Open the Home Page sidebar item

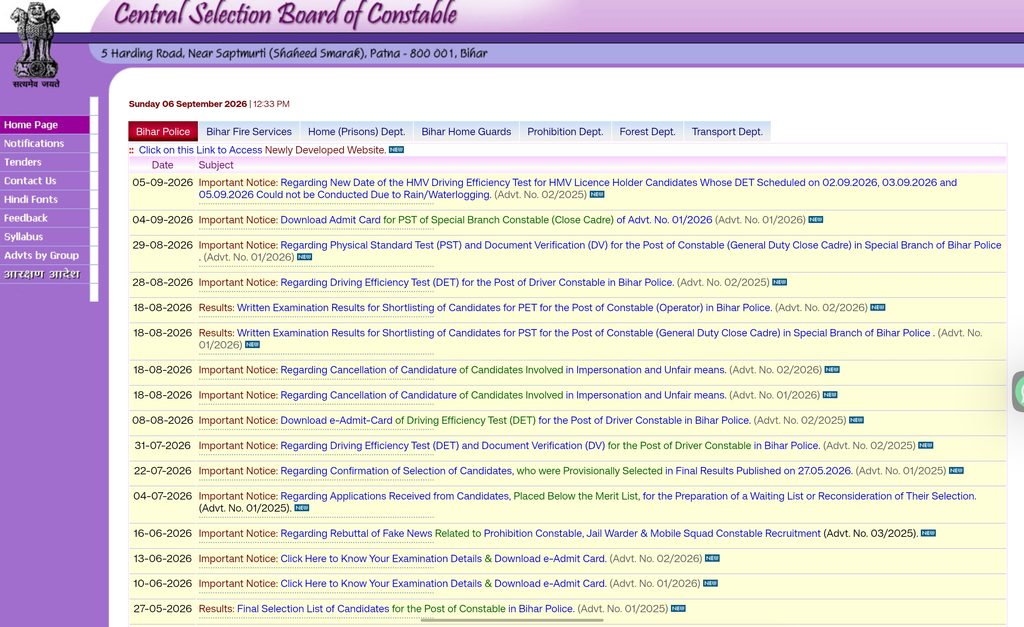(44, 125)
